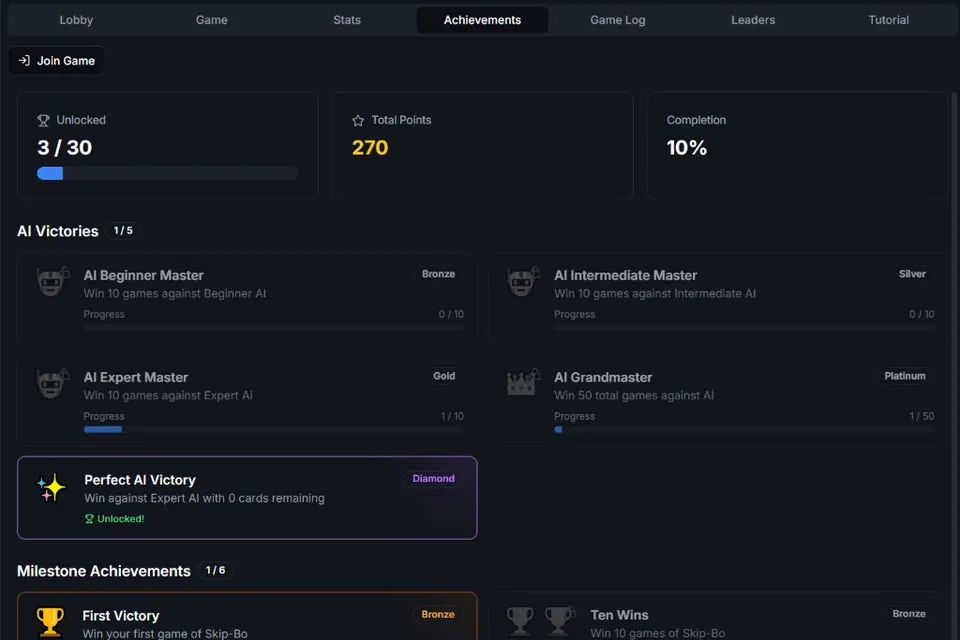Go to the Leaders tab
This screenshot has height=640, width=960.
coord(753,20)
